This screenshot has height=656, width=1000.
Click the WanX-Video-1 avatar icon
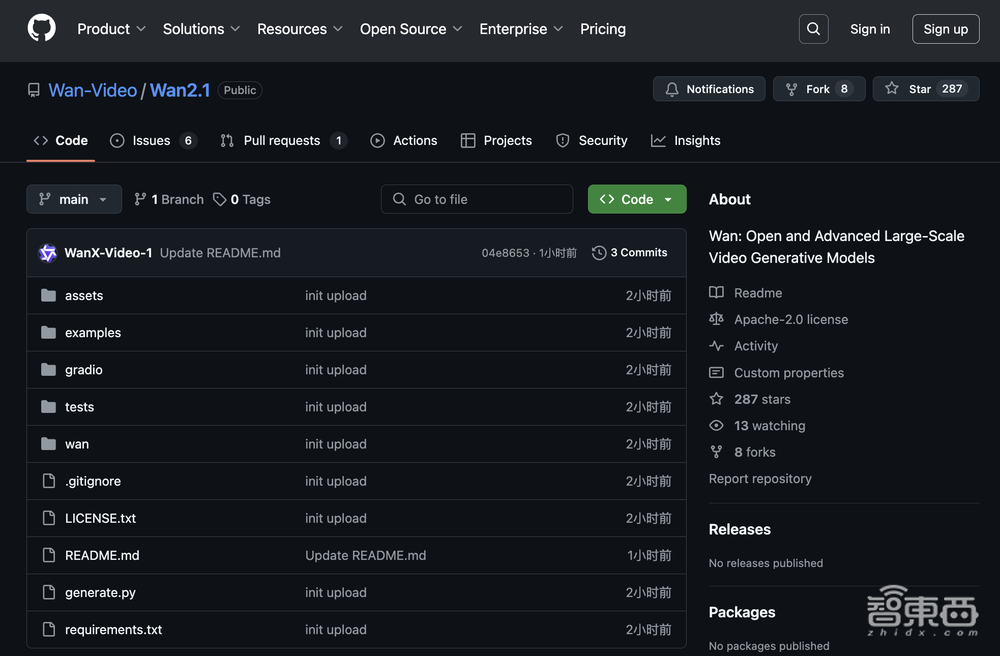48,253
